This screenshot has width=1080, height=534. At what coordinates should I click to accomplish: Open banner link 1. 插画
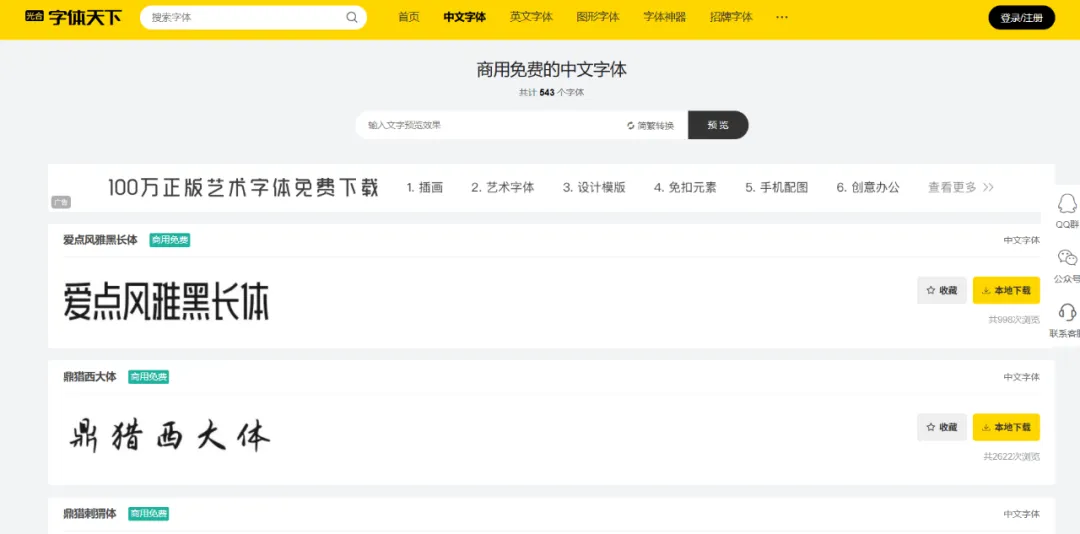click(424, 187)
